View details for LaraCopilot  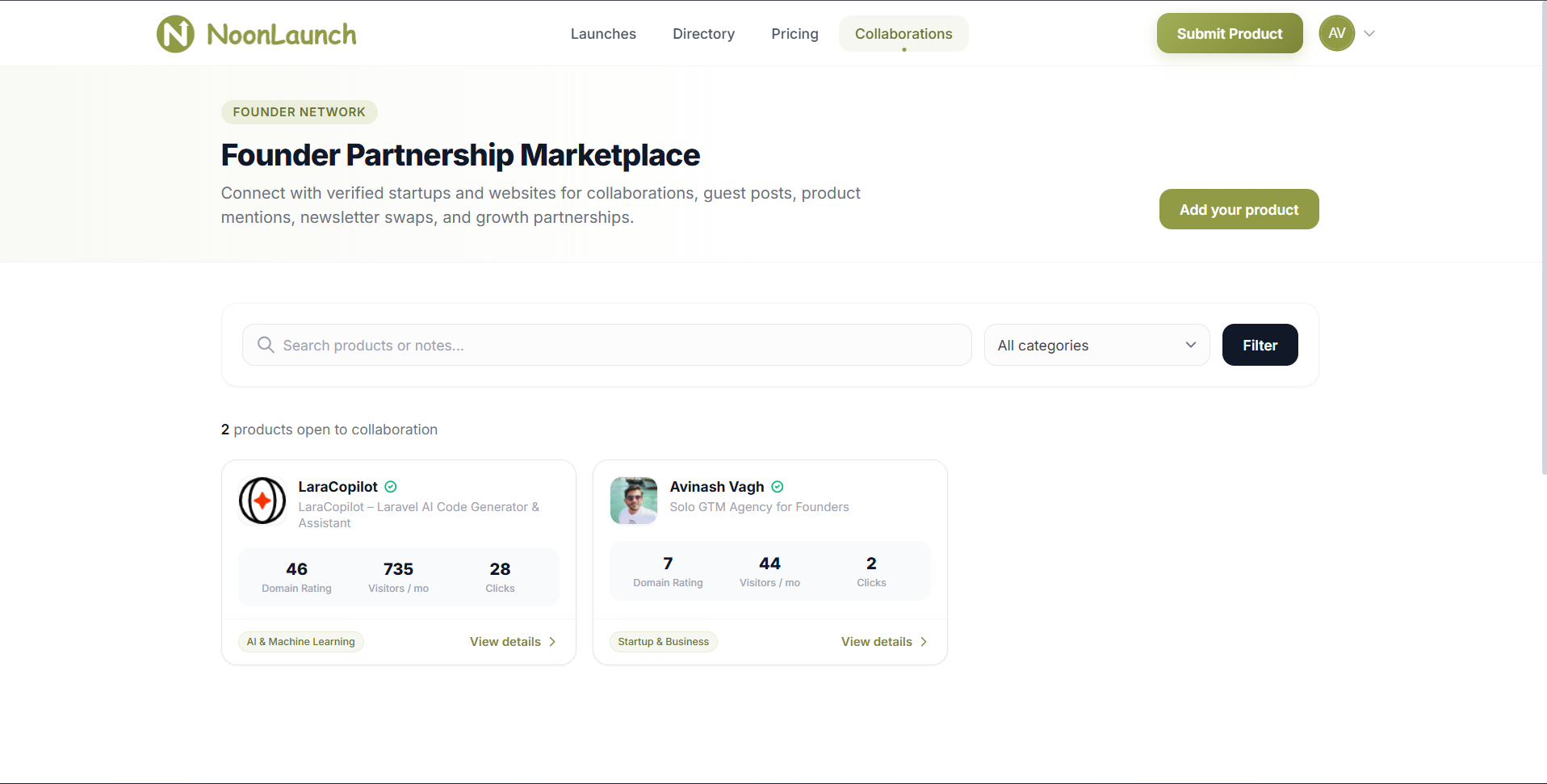513,642
